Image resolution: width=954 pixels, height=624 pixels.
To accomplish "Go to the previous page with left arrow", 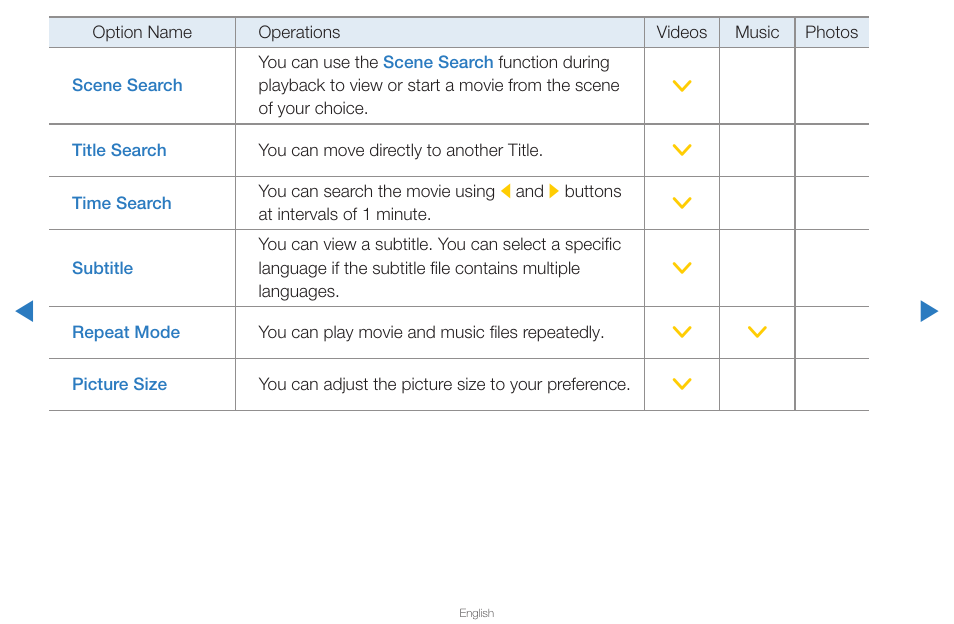I will 24,311.
